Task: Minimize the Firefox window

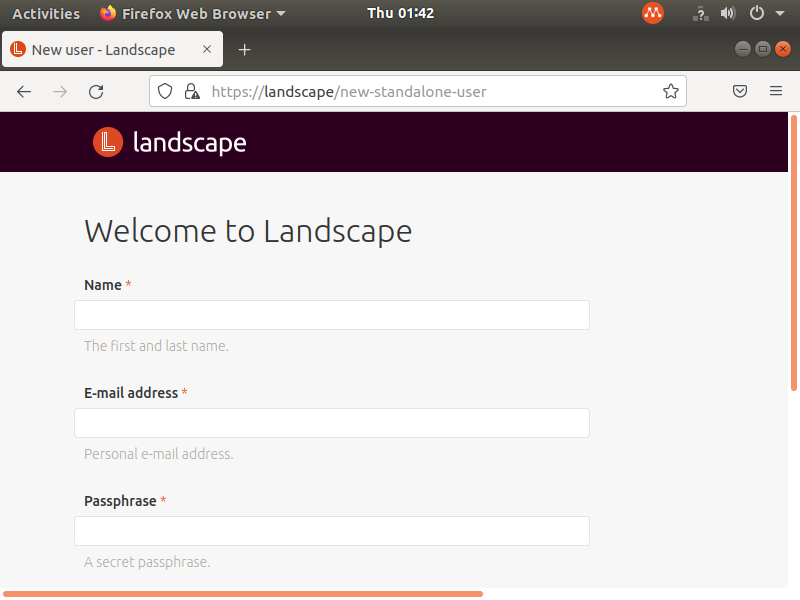Action: [x=742, y=49]
